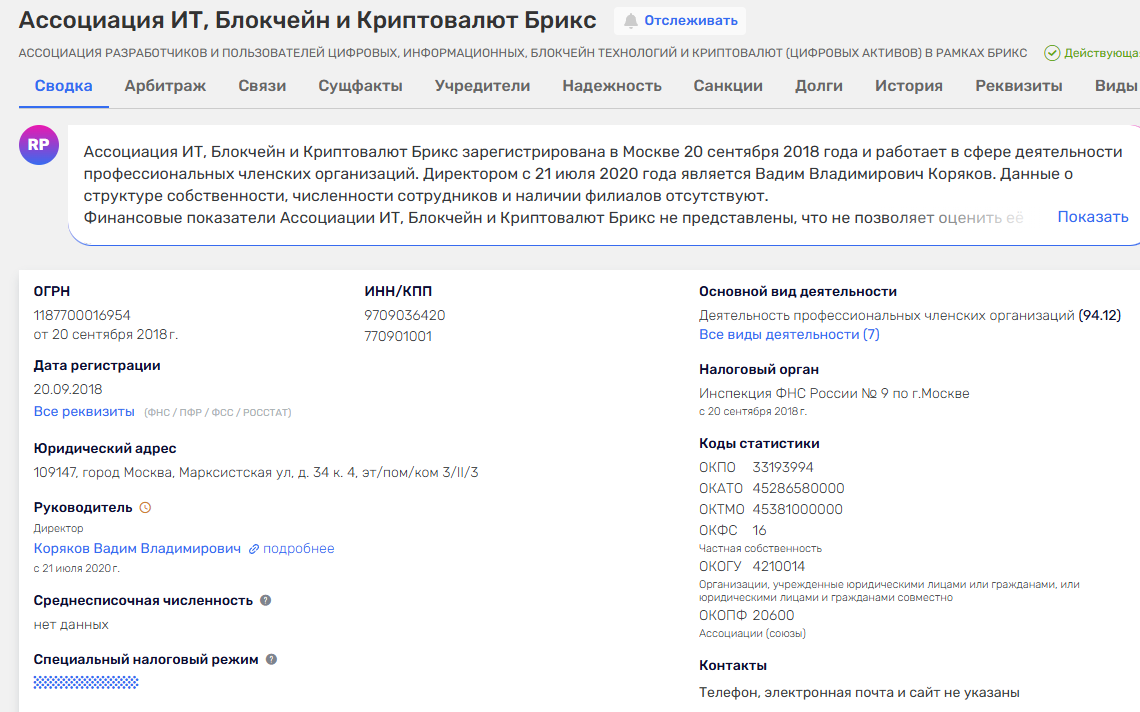Viewport: 1140px width, 712px height.
Task: Click 'с 21 июля 2020 г.' under director
Action: 76,569
